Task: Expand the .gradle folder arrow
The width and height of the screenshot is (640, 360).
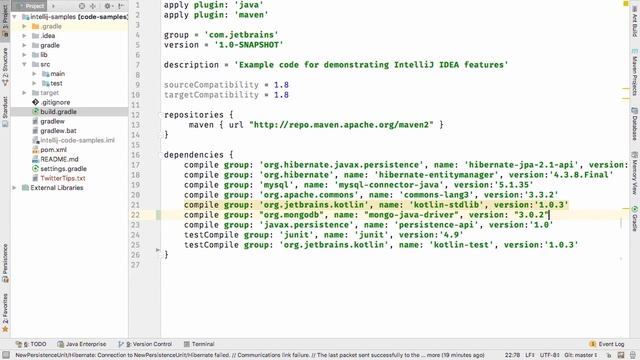Action: click(24, 26)
